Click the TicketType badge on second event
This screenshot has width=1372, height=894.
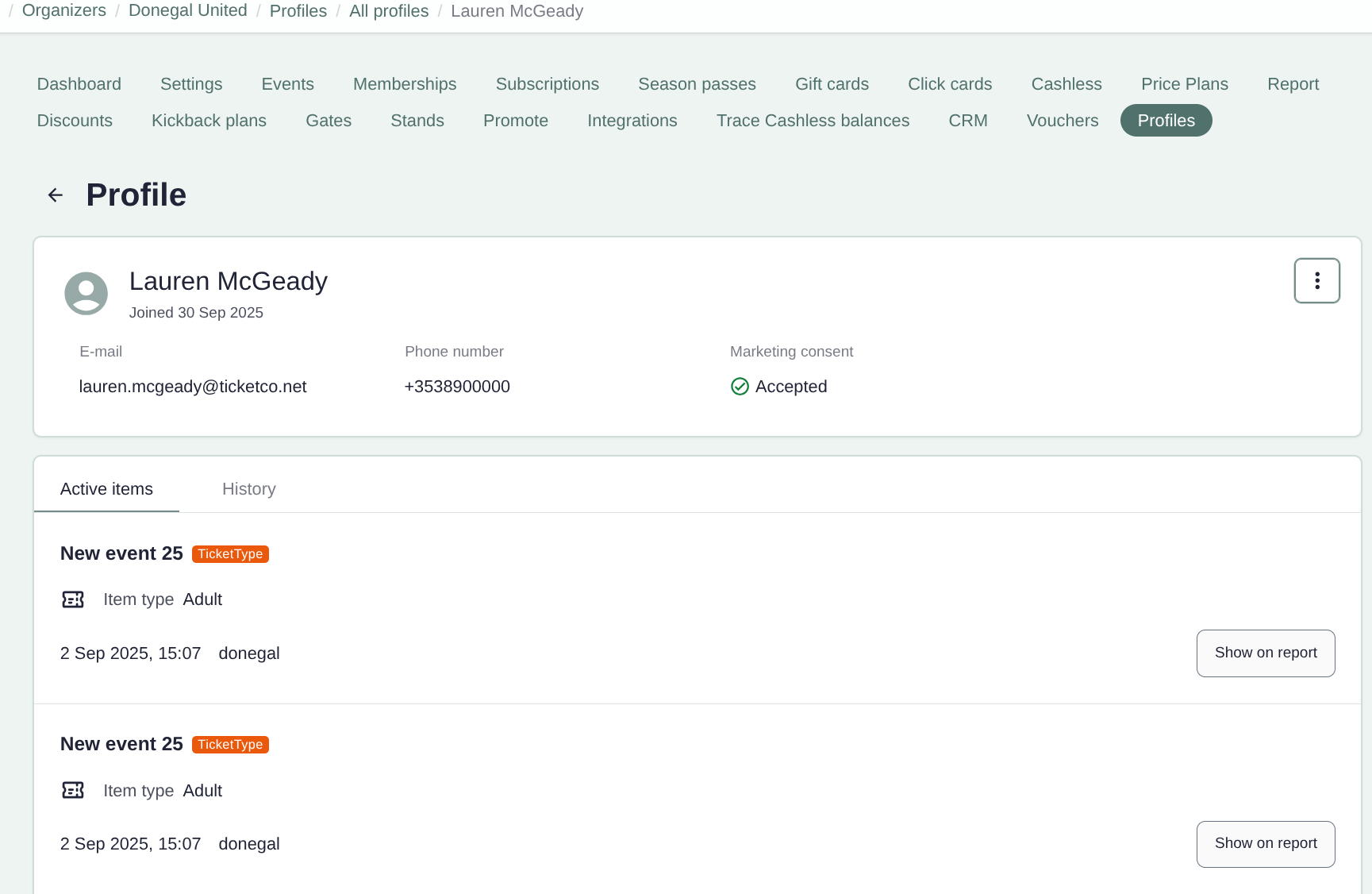[230, 745]
